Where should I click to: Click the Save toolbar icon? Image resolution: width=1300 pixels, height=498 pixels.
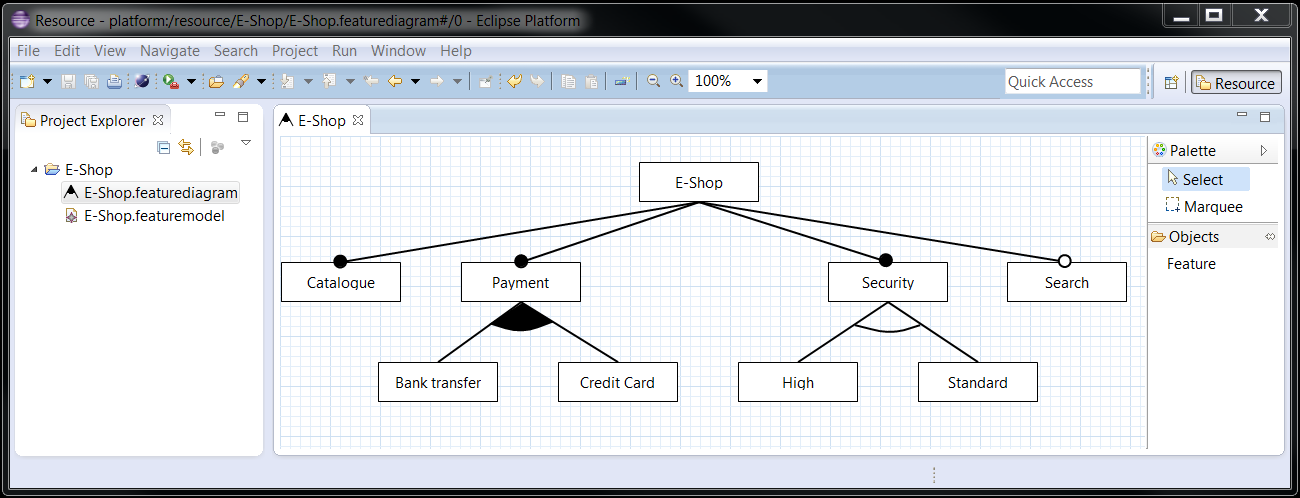pos(69,82)
